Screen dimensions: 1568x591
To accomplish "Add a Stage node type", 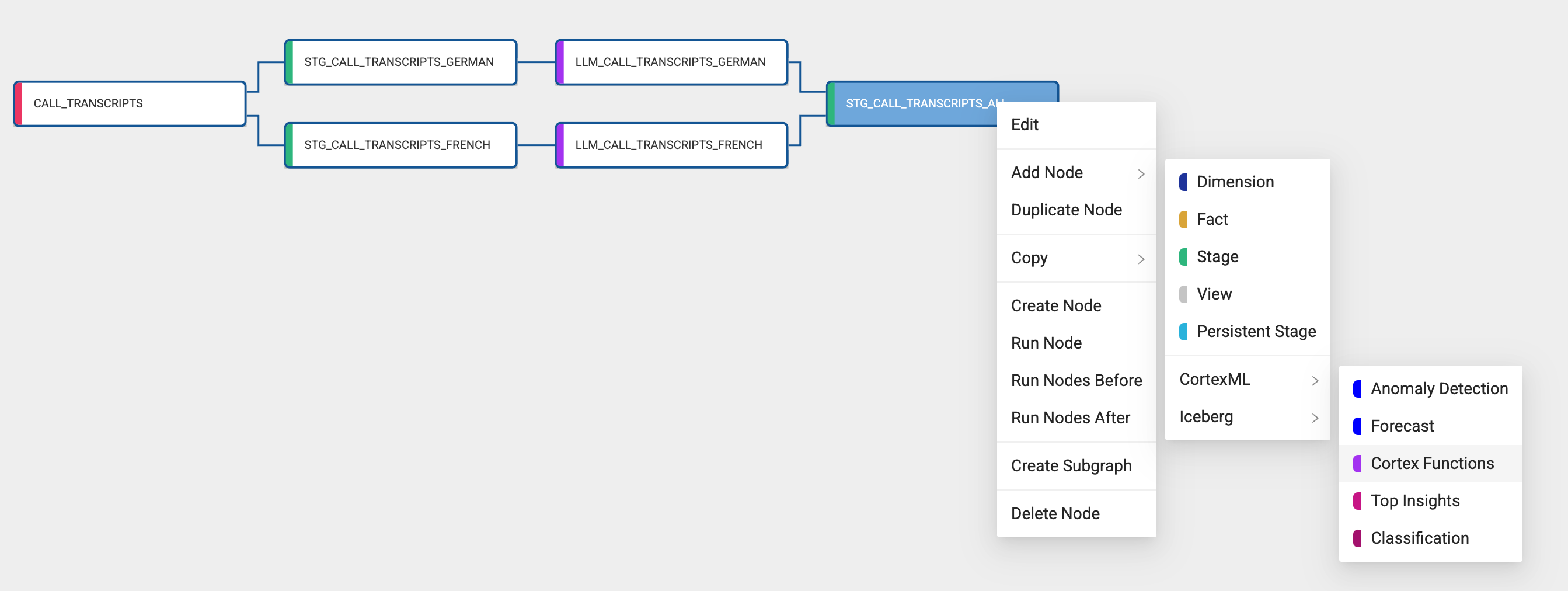I will click(1247, 257).
